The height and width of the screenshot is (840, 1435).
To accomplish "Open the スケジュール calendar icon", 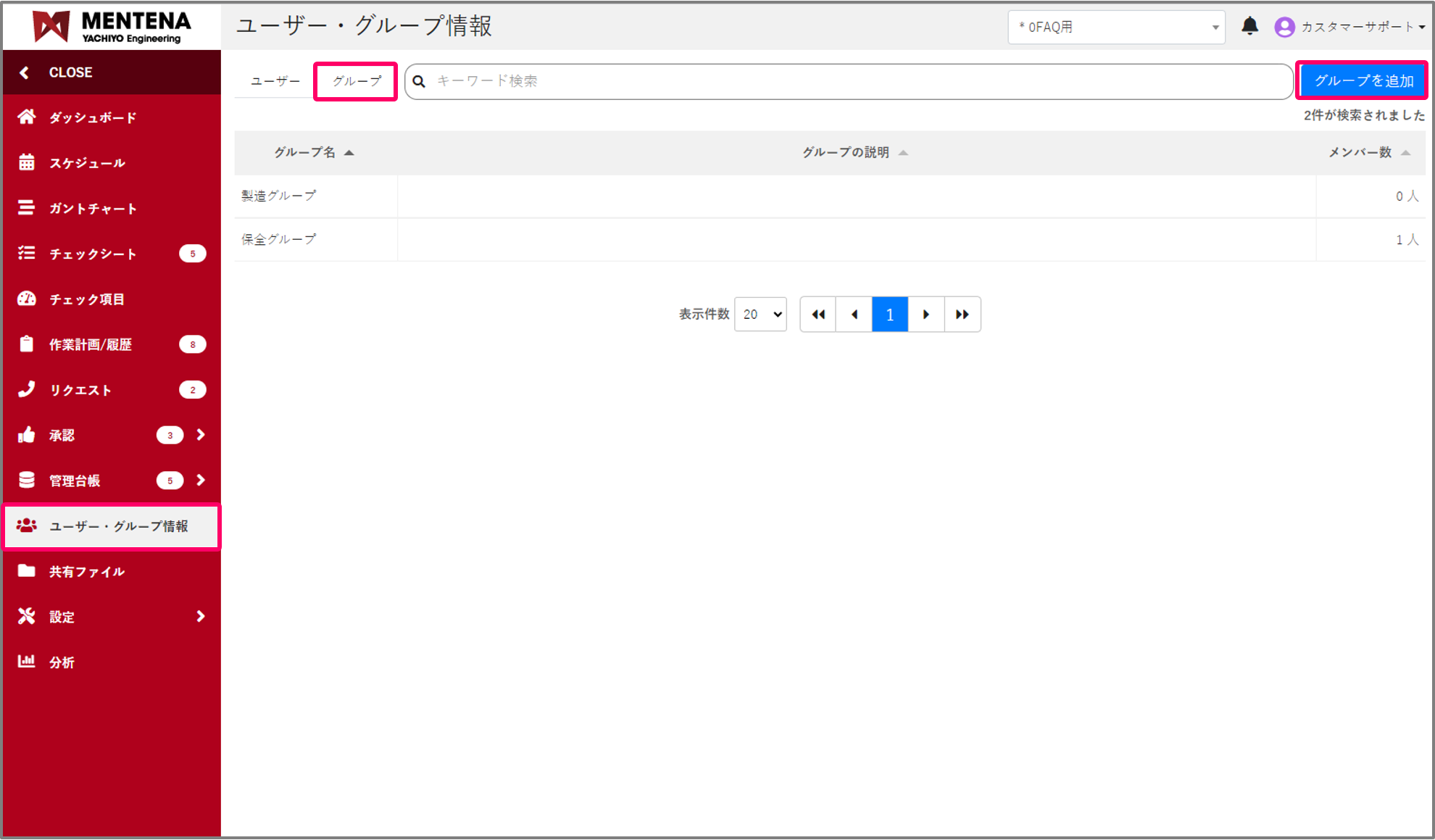I will pyautogui.click(x=27, y=162).
